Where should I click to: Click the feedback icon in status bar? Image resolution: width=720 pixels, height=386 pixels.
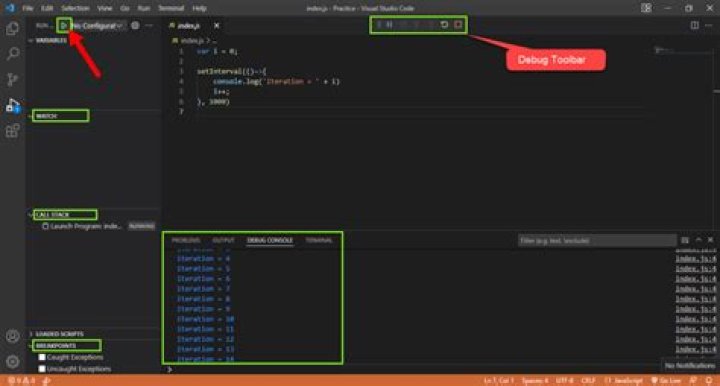pos(694,380)
